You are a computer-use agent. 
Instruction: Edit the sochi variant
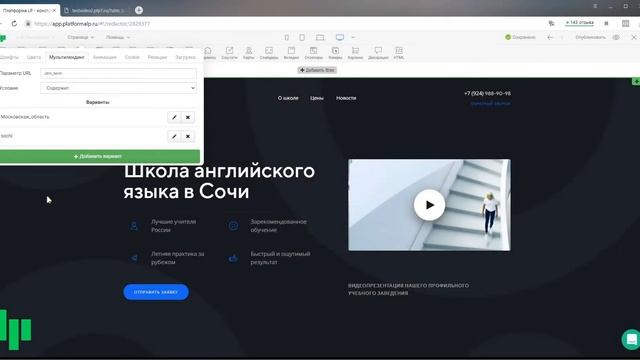click(x=174, y=136)
